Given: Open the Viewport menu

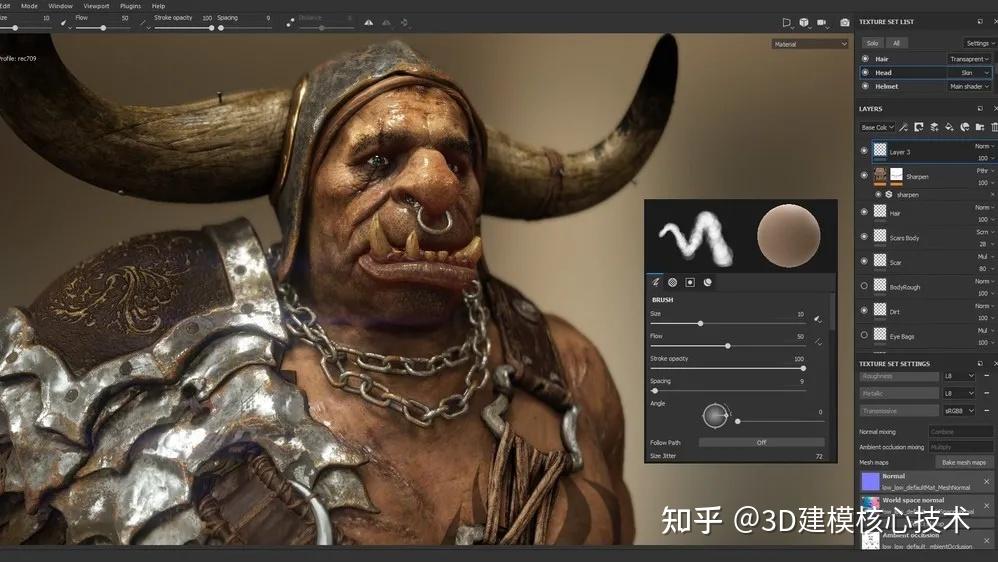Looking at the screenshot, I should coord(96,6).
